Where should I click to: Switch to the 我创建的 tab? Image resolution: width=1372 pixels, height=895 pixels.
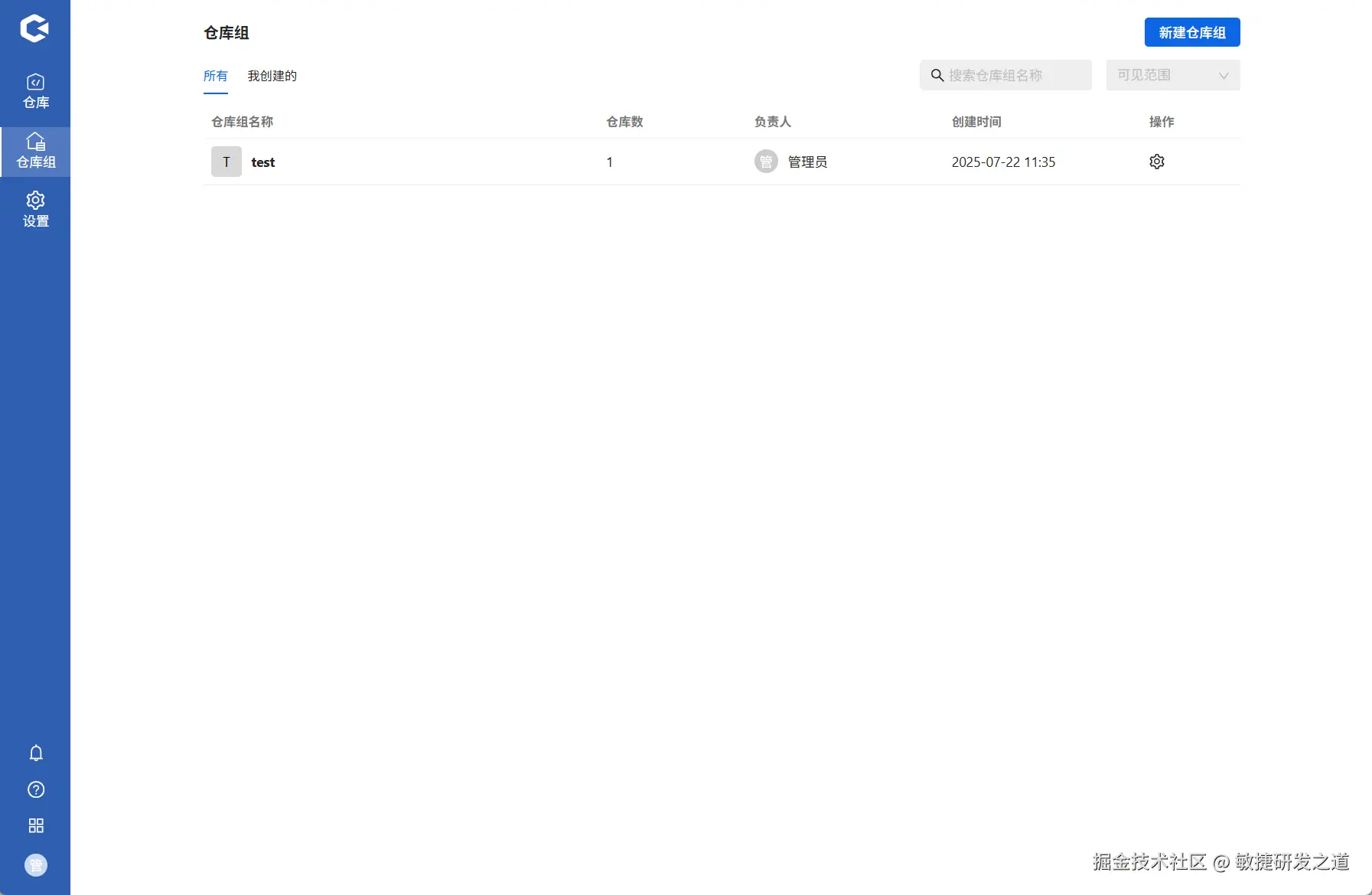point(272,76)
